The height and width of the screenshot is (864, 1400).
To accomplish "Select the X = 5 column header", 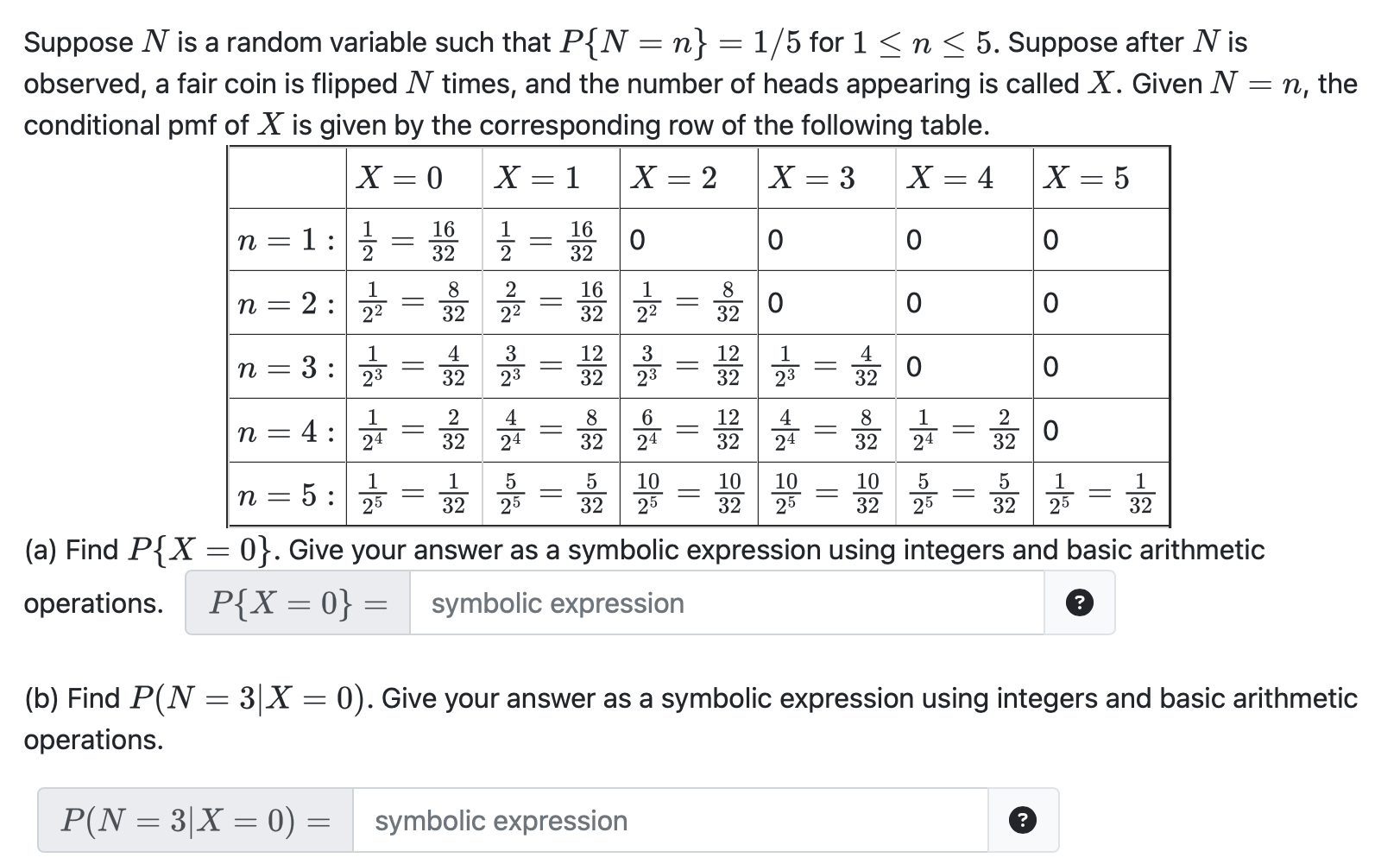I will tap(1087, 178).
